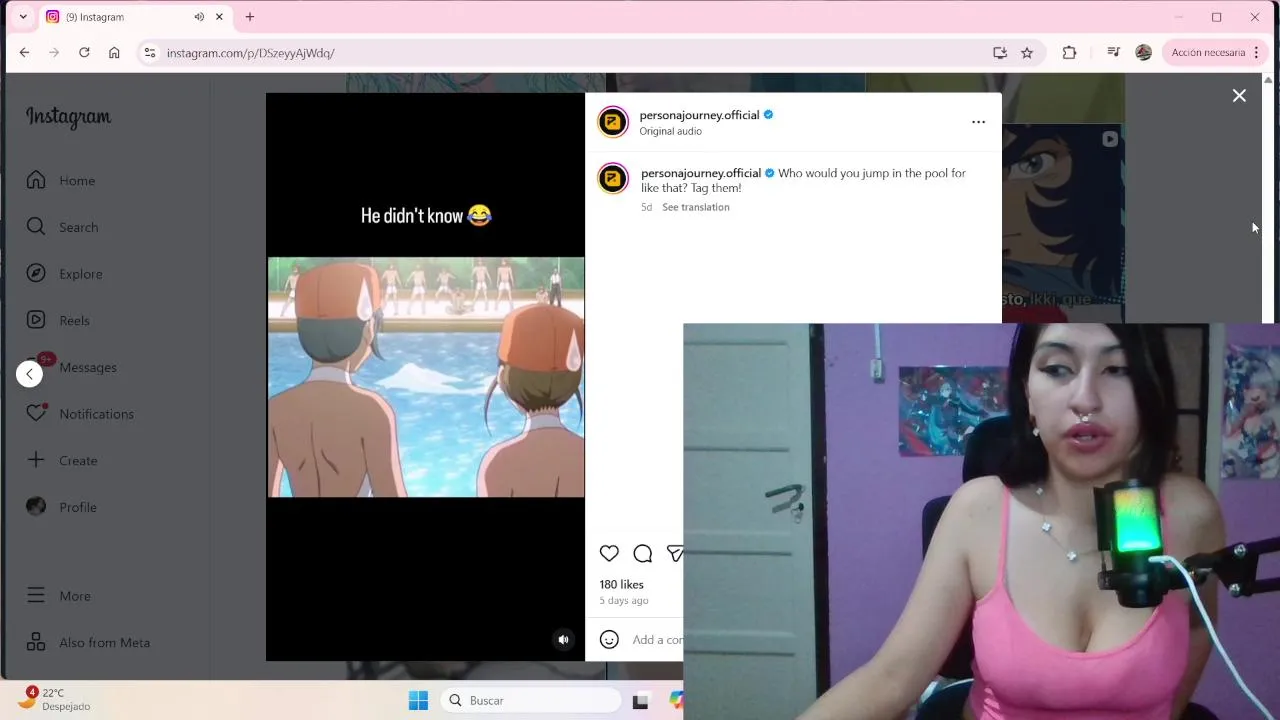The height and width of the screenshot is (720, 1280).
Task: Like the post with heart icon
Action: coord(609,553)
